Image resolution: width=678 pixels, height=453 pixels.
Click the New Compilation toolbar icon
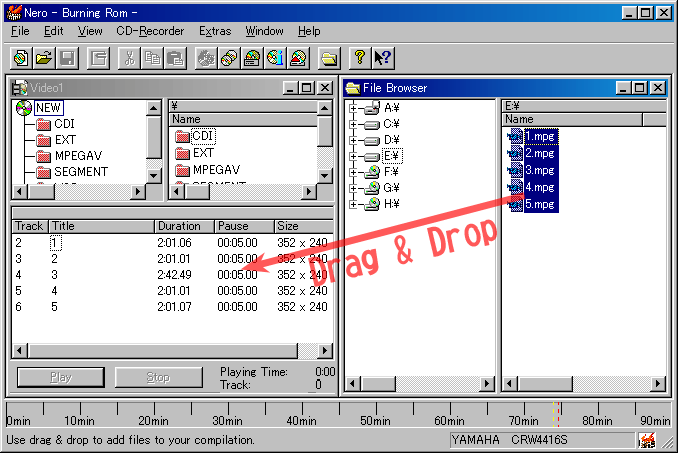tap(21, 58)
